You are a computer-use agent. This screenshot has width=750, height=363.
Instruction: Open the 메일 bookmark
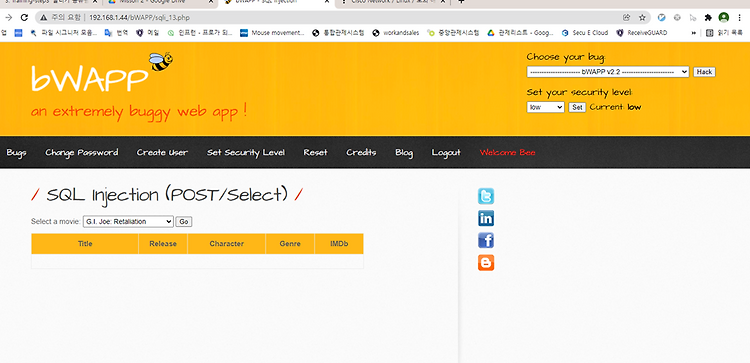[x=147, y=33]
